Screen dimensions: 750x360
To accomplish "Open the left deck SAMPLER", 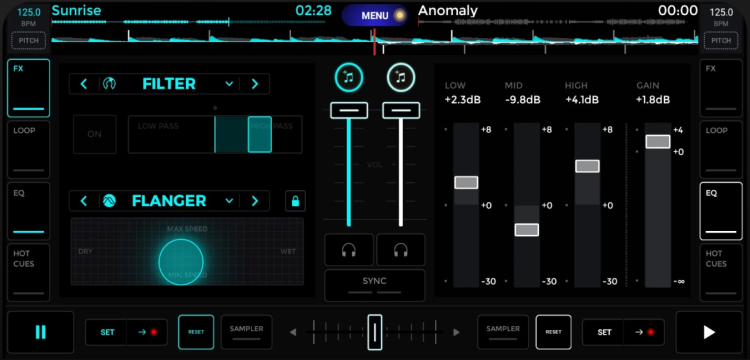I will (x=246, y=332).
